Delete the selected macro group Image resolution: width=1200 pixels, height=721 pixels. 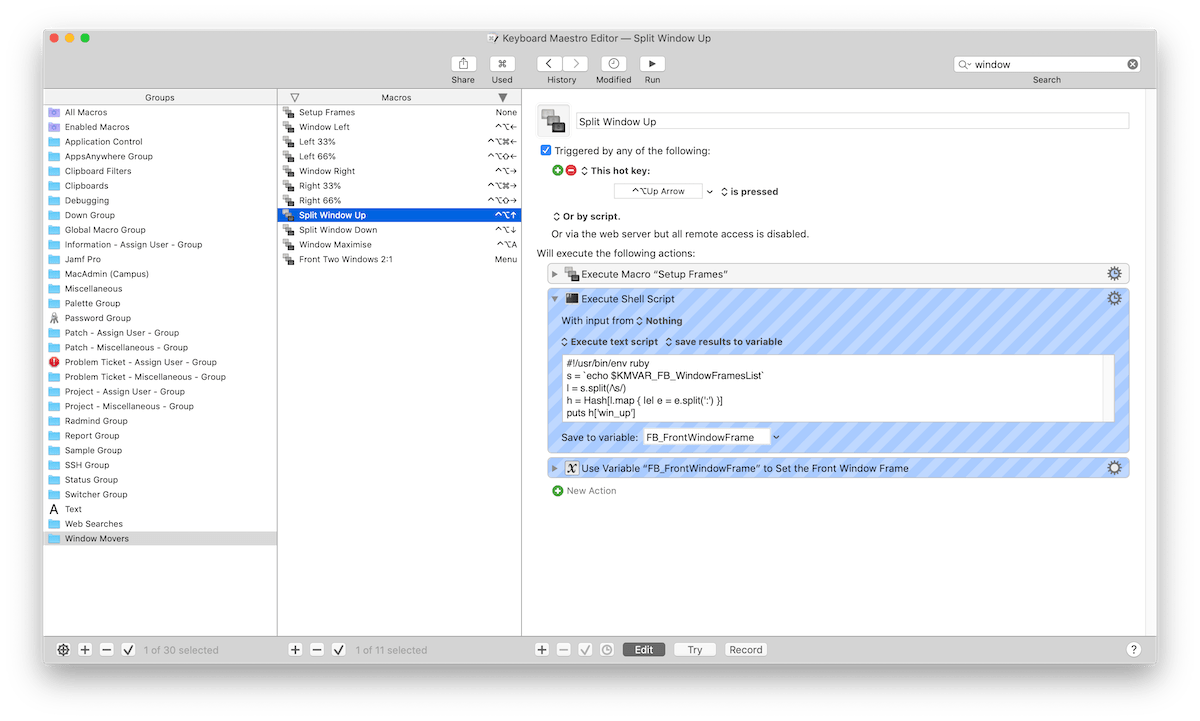107,650
